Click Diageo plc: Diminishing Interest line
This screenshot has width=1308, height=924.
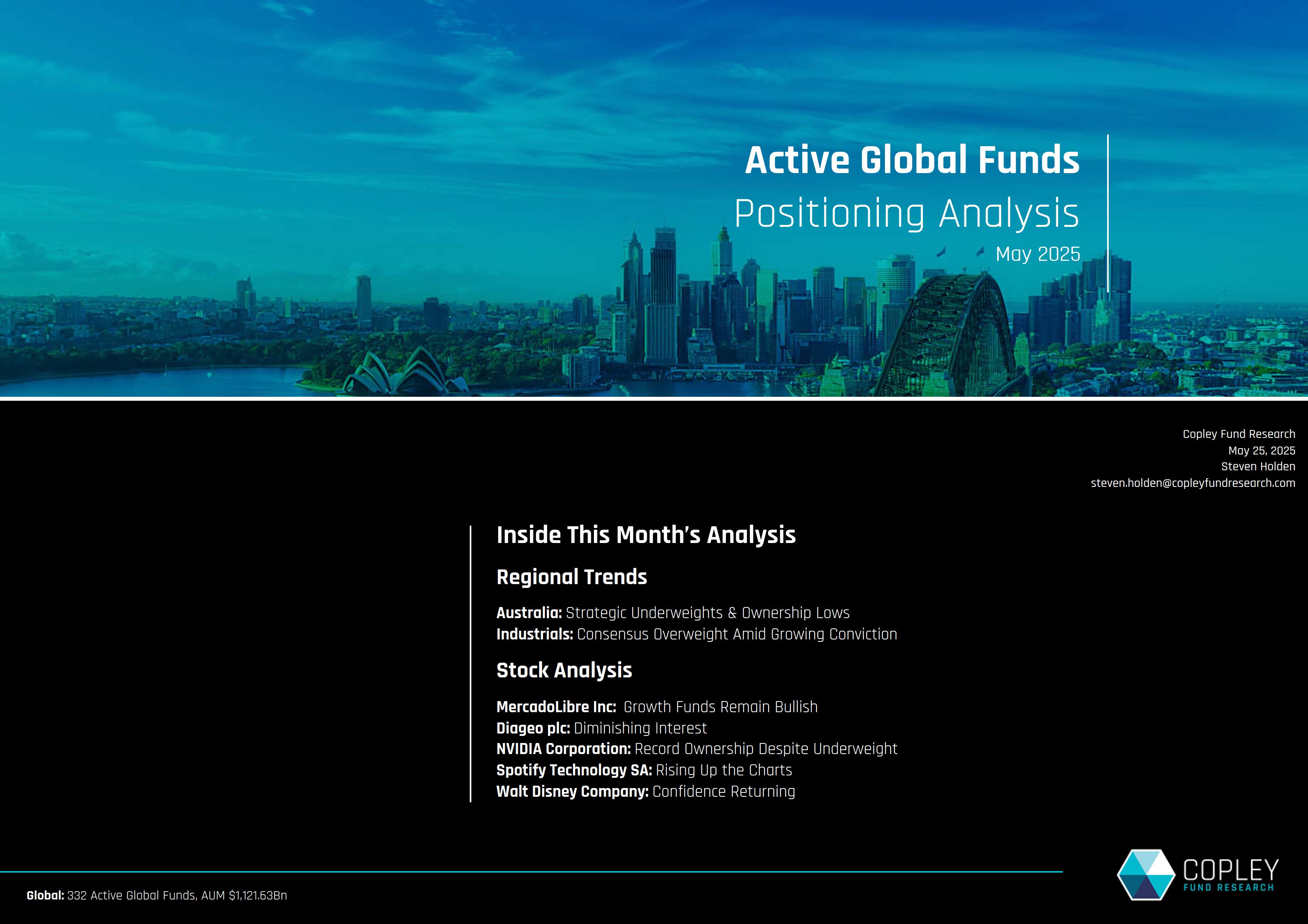[x=601, y=728]
